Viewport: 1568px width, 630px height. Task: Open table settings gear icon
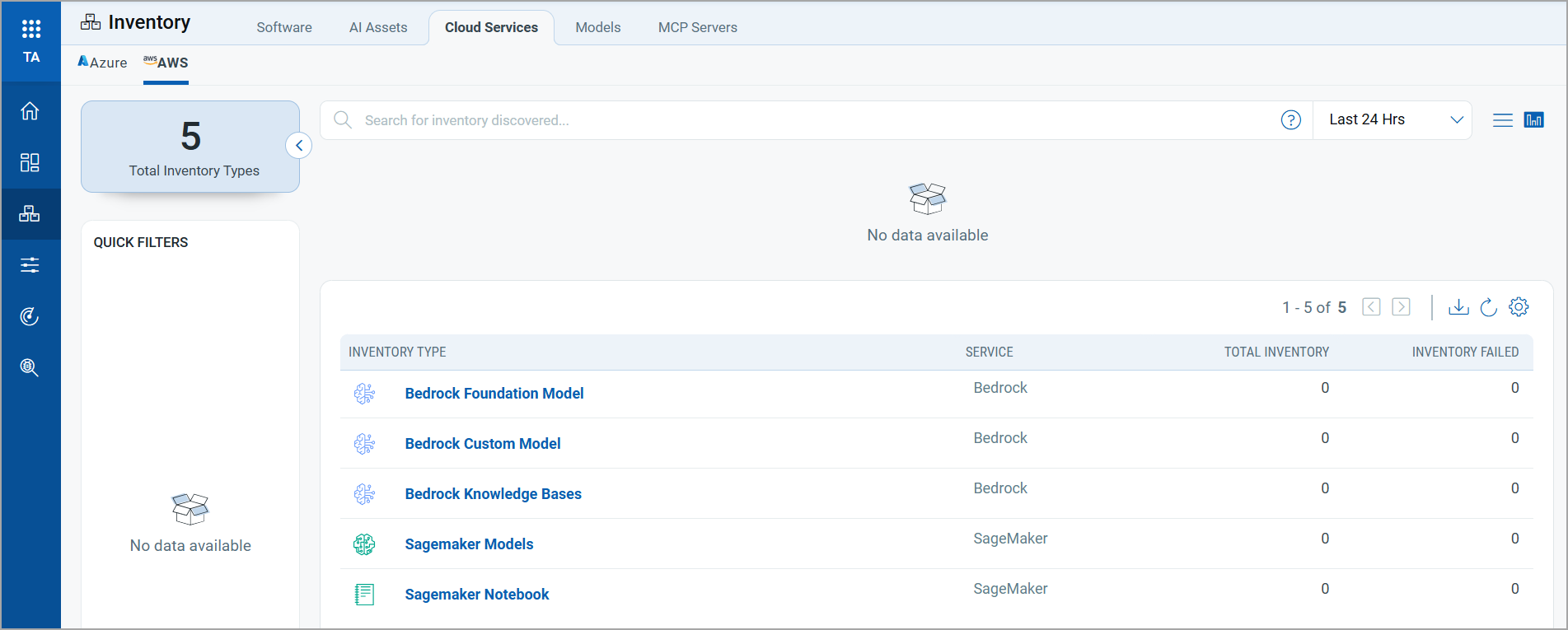(x=1519, y=307)
